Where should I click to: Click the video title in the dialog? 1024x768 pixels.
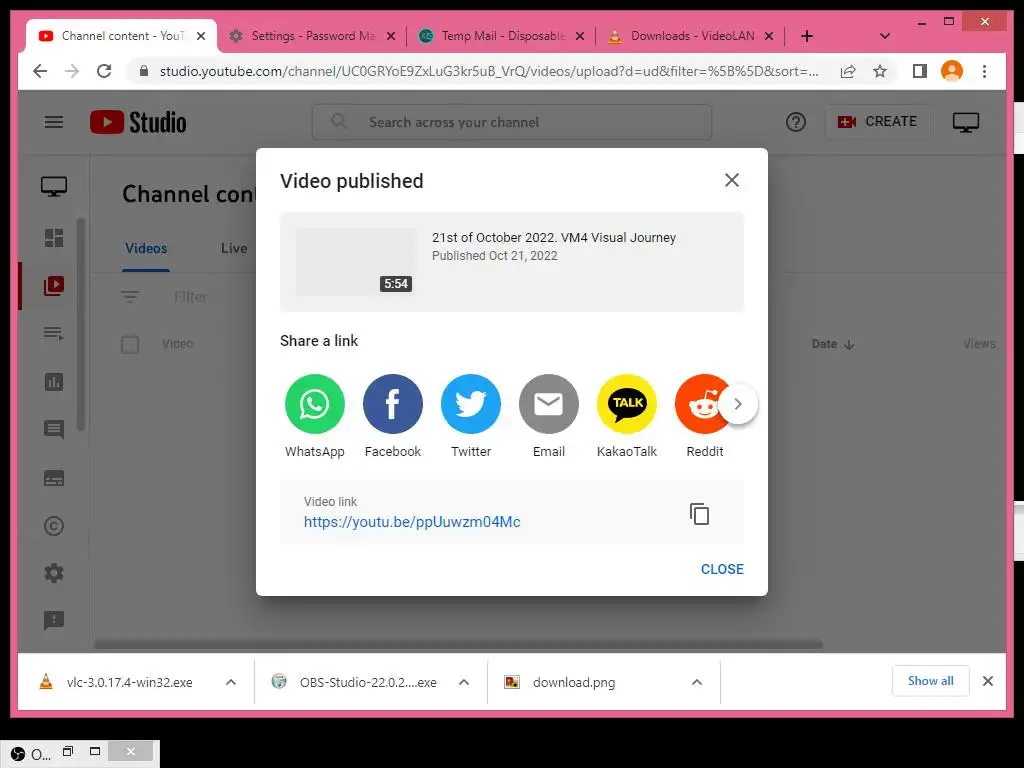554,238
